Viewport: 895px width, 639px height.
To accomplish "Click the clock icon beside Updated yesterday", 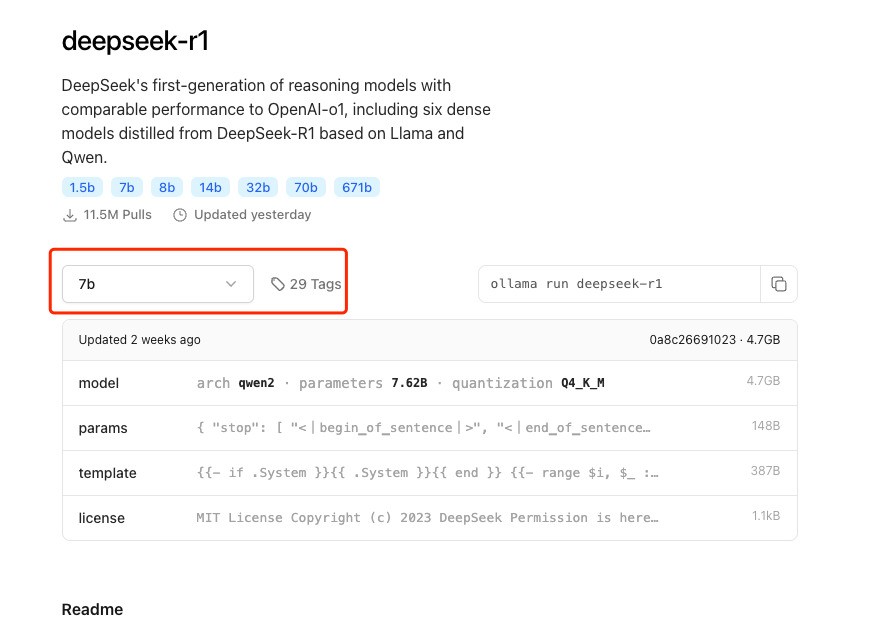I will coord(180,215).
